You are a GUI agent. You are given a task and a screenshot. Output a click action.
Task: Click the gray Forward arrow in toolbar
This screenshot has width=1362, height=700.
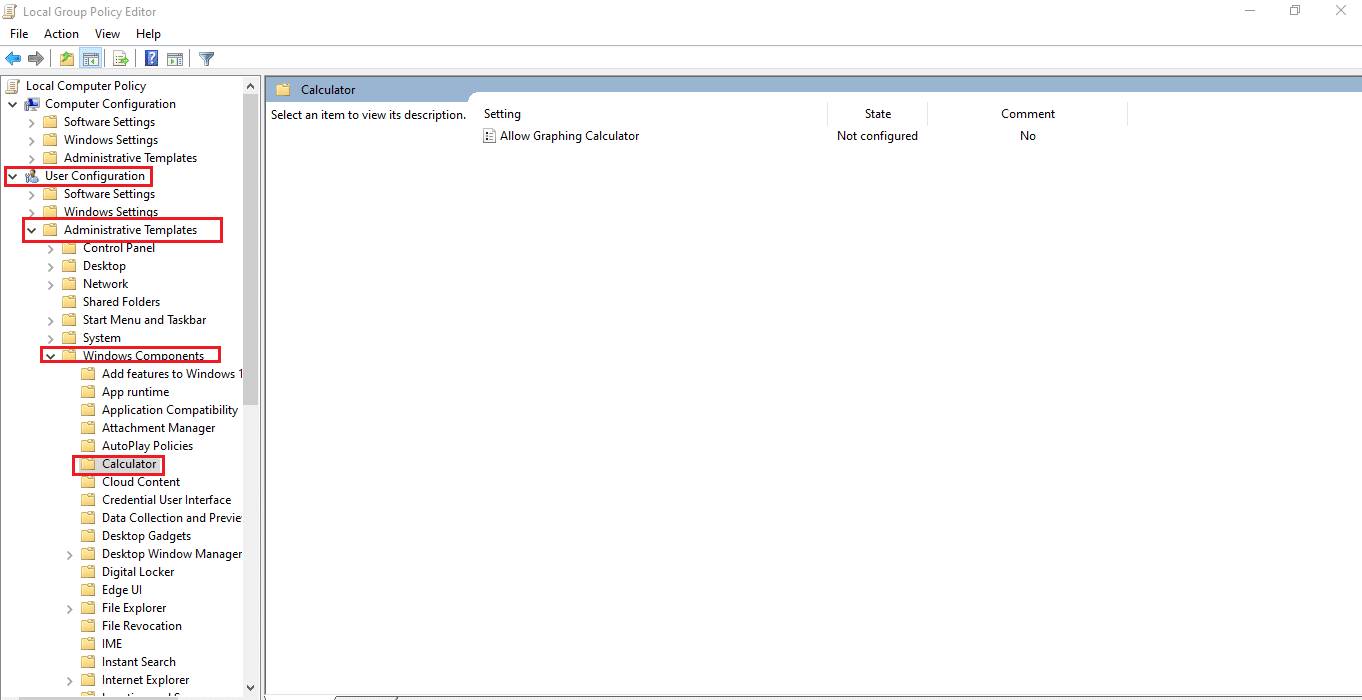coord(36,58)
